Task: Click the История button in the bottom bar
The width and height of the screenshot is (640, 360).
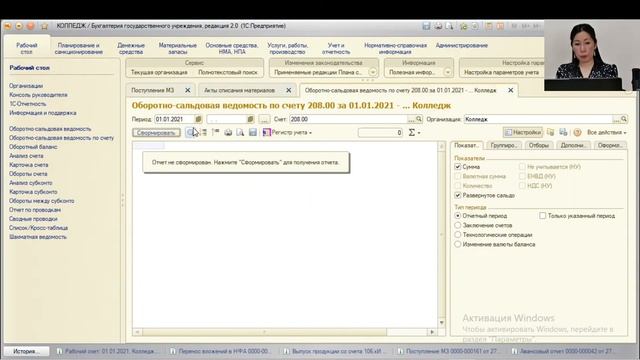Action: click(27, 351)
